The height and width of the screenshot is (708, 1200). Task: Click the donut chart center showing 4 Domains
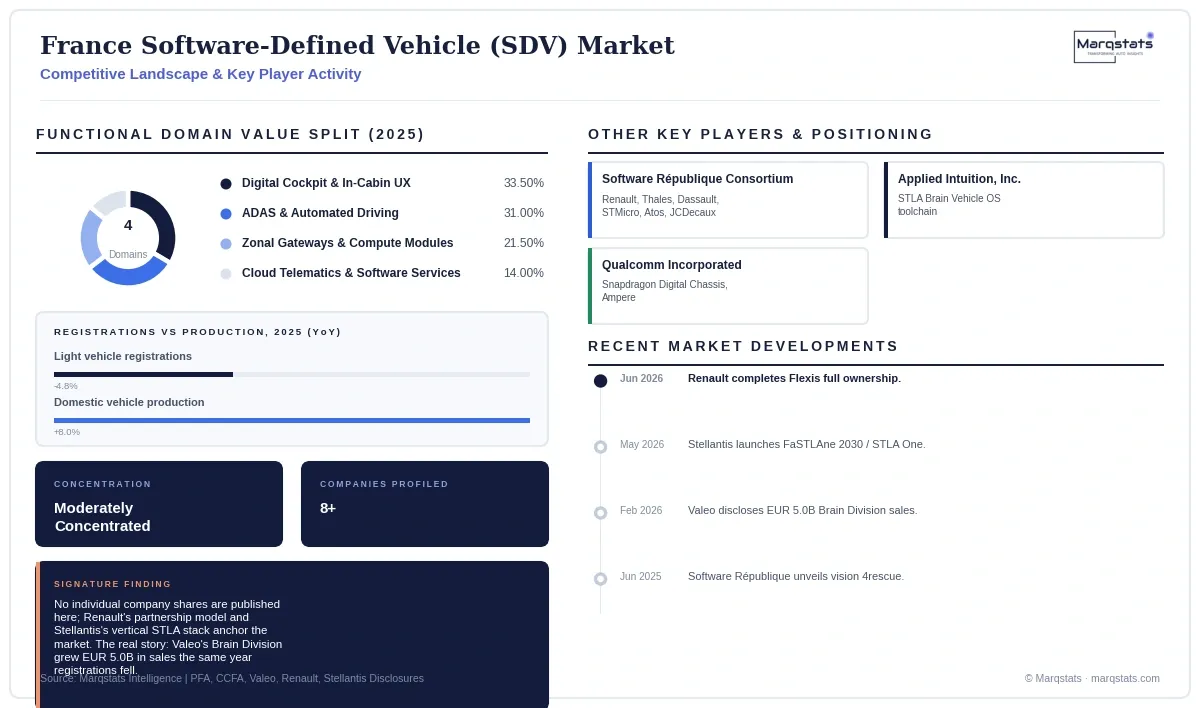[128, 238]
